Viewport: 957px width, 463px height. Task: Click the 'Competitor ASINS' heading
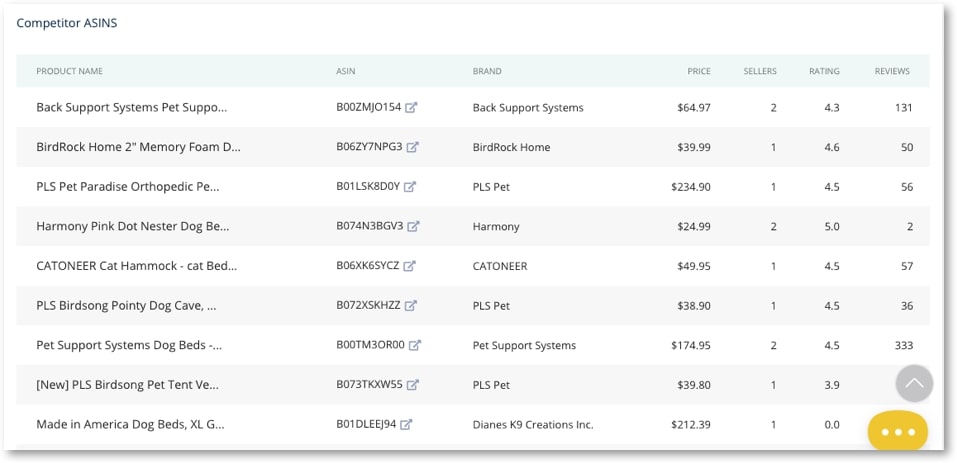[x=67, y=23]
